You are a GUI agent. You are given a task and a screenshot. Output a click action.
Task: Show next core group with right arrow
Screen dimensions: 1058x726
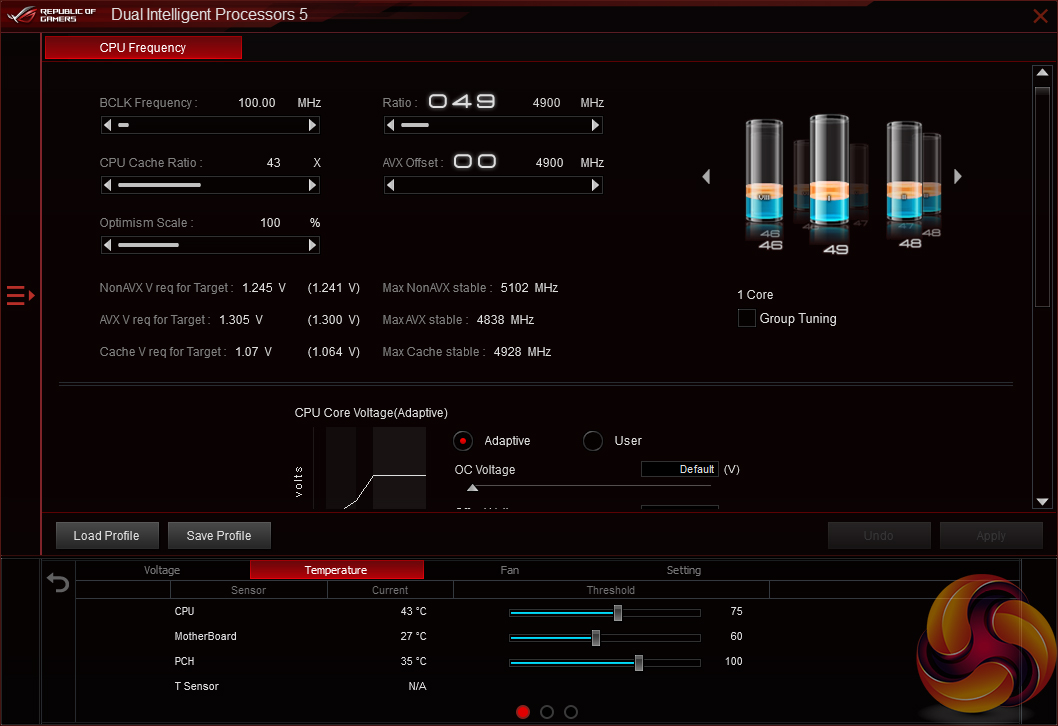click(x=957, y=177)
